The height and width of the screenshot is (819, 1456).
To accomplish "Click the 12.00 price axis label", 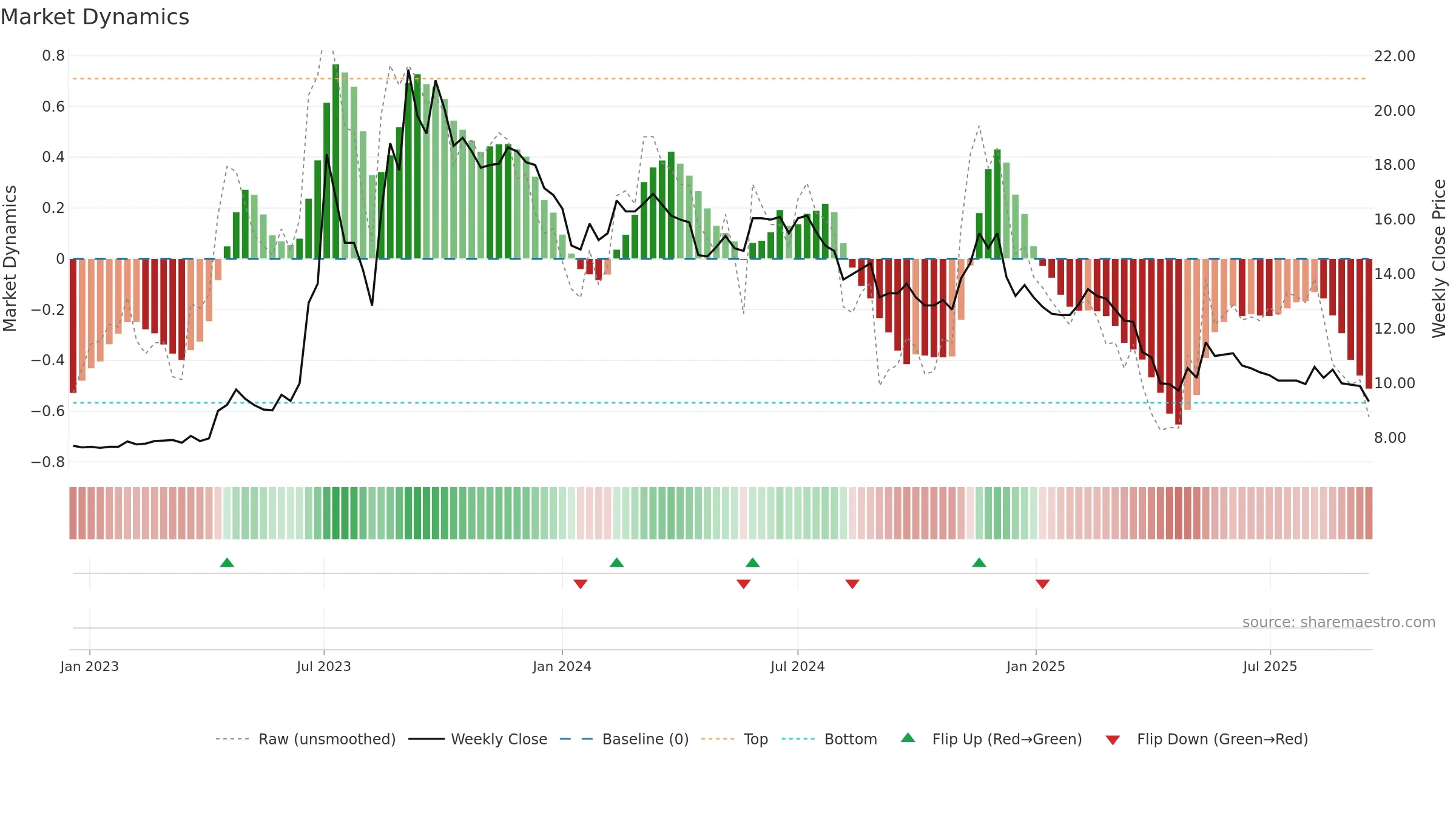I will [x=1395, y=329].
